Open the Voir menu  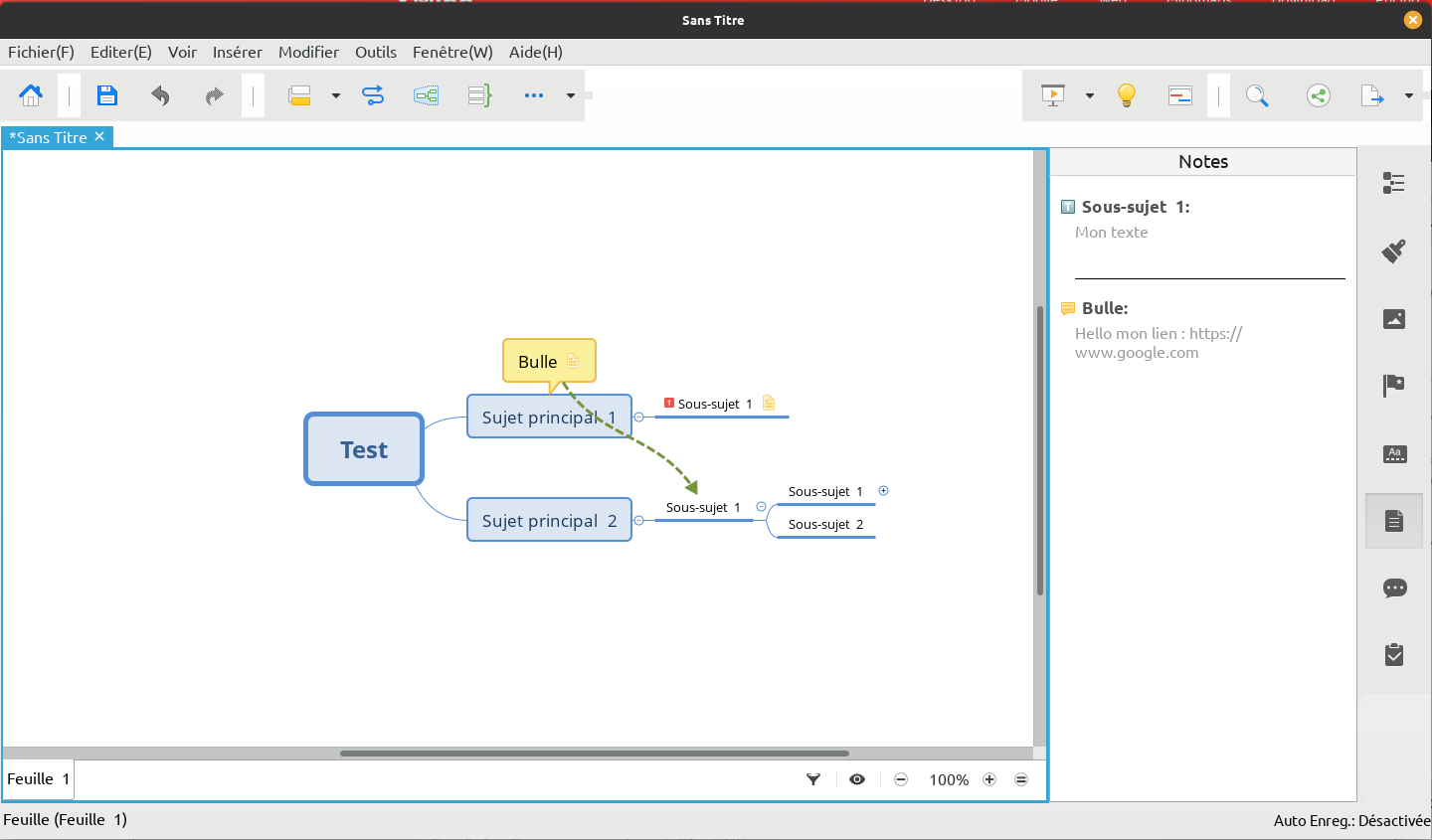click(182, 52)
